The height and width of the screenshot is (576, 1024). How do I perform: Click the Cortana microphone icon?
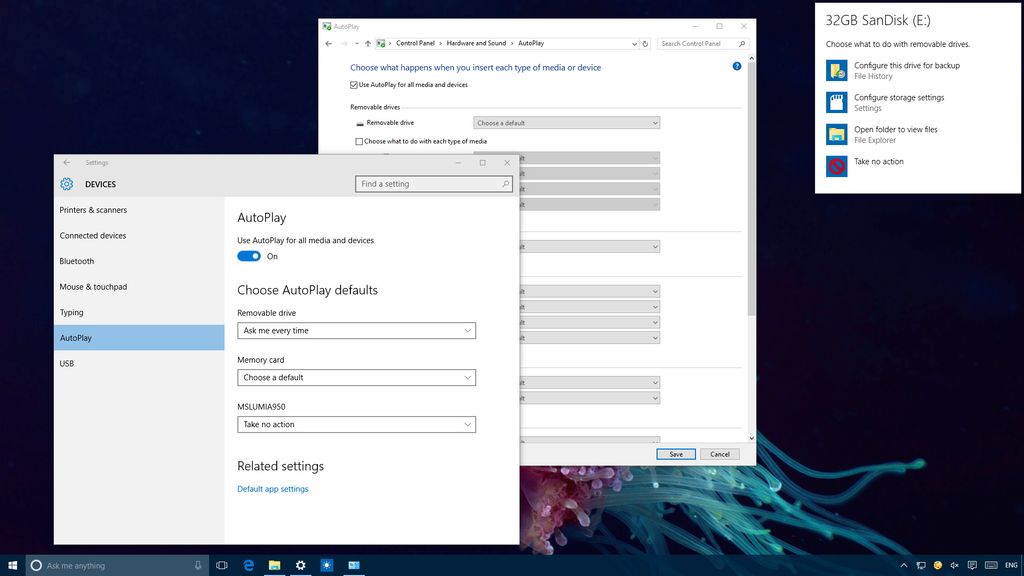[197, 565]
